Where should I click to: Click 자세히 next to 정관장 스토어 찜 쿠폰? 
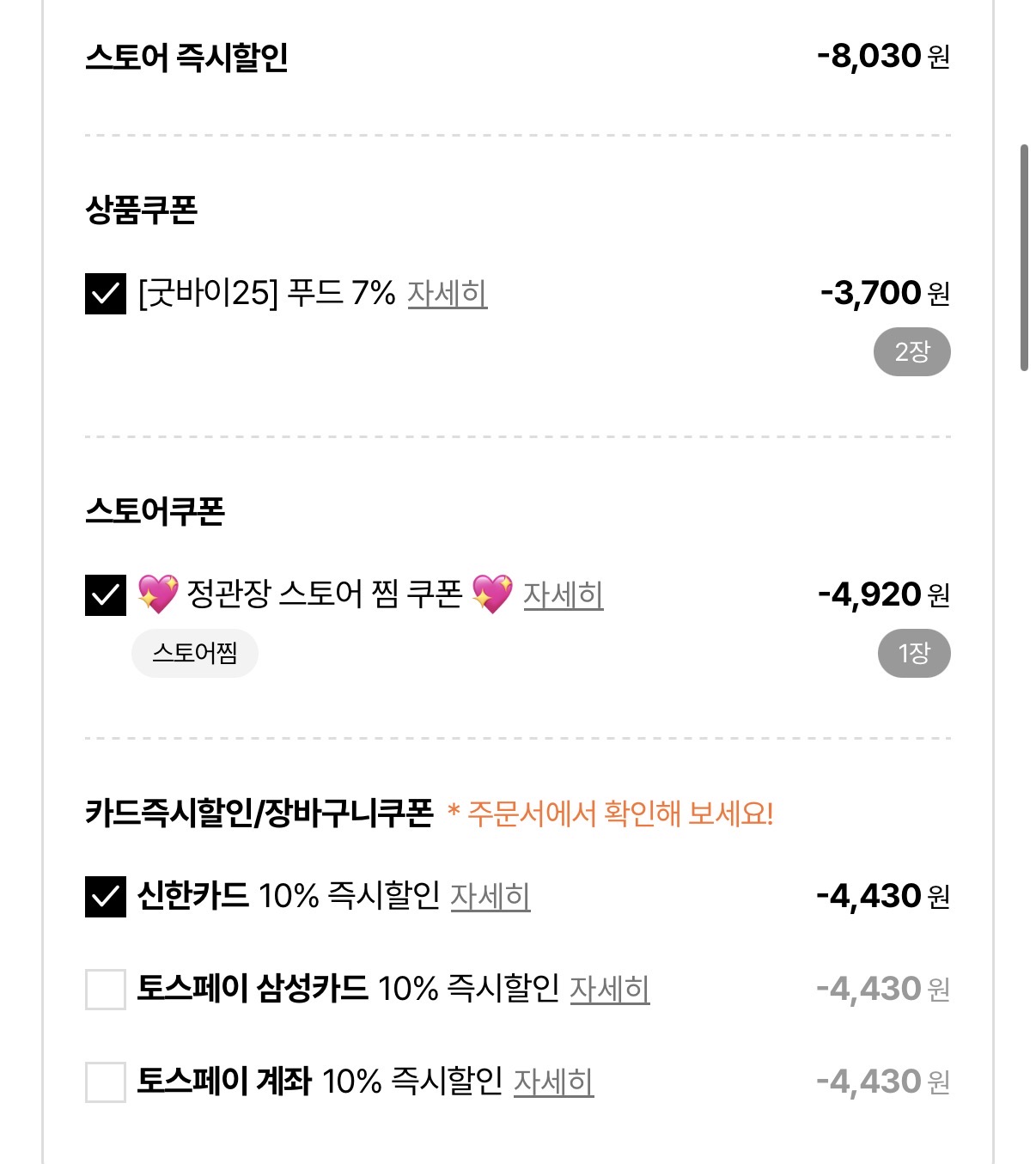tap(563, 595)
